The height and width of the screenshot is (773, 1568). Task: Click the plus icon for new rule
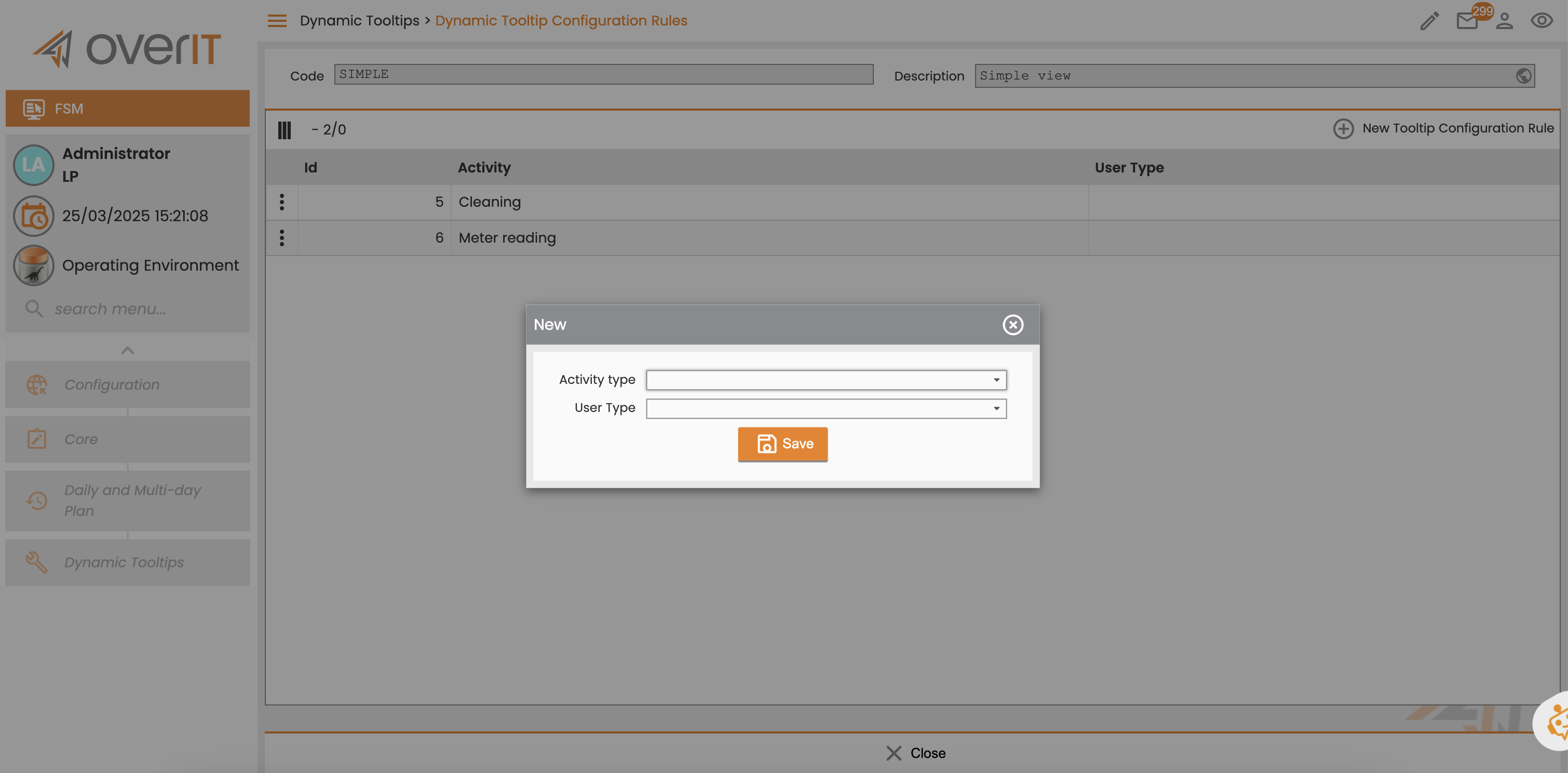coord(1343,128)
